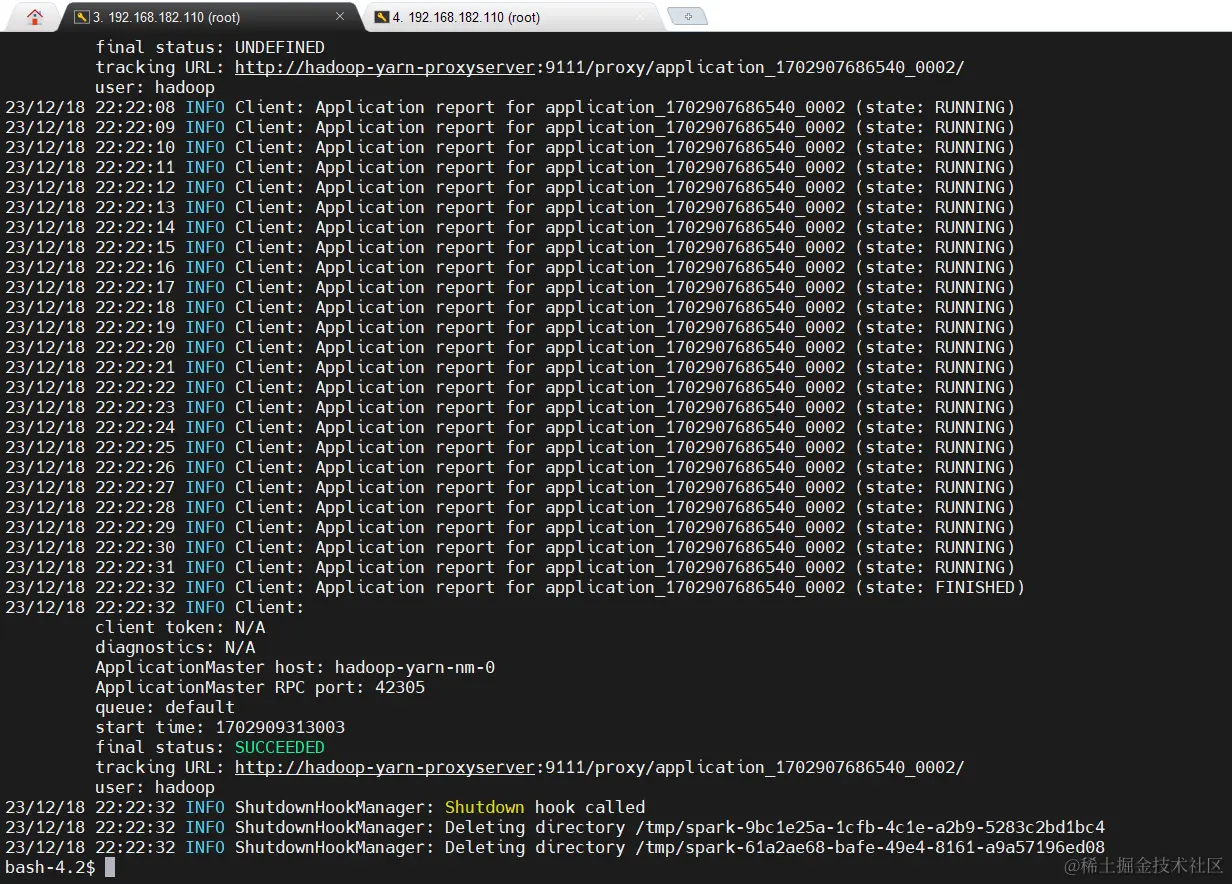Click the 'Shutdown hook called' log line
1232x884 pixels.
(325, 807)
